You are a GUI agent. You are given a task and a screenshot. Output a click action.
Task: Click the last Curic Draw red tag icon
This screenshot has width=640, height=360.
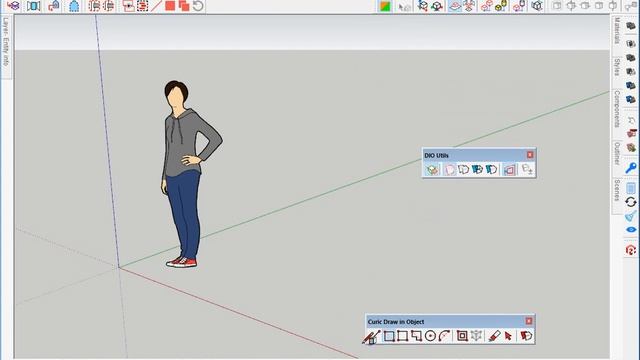526,336
